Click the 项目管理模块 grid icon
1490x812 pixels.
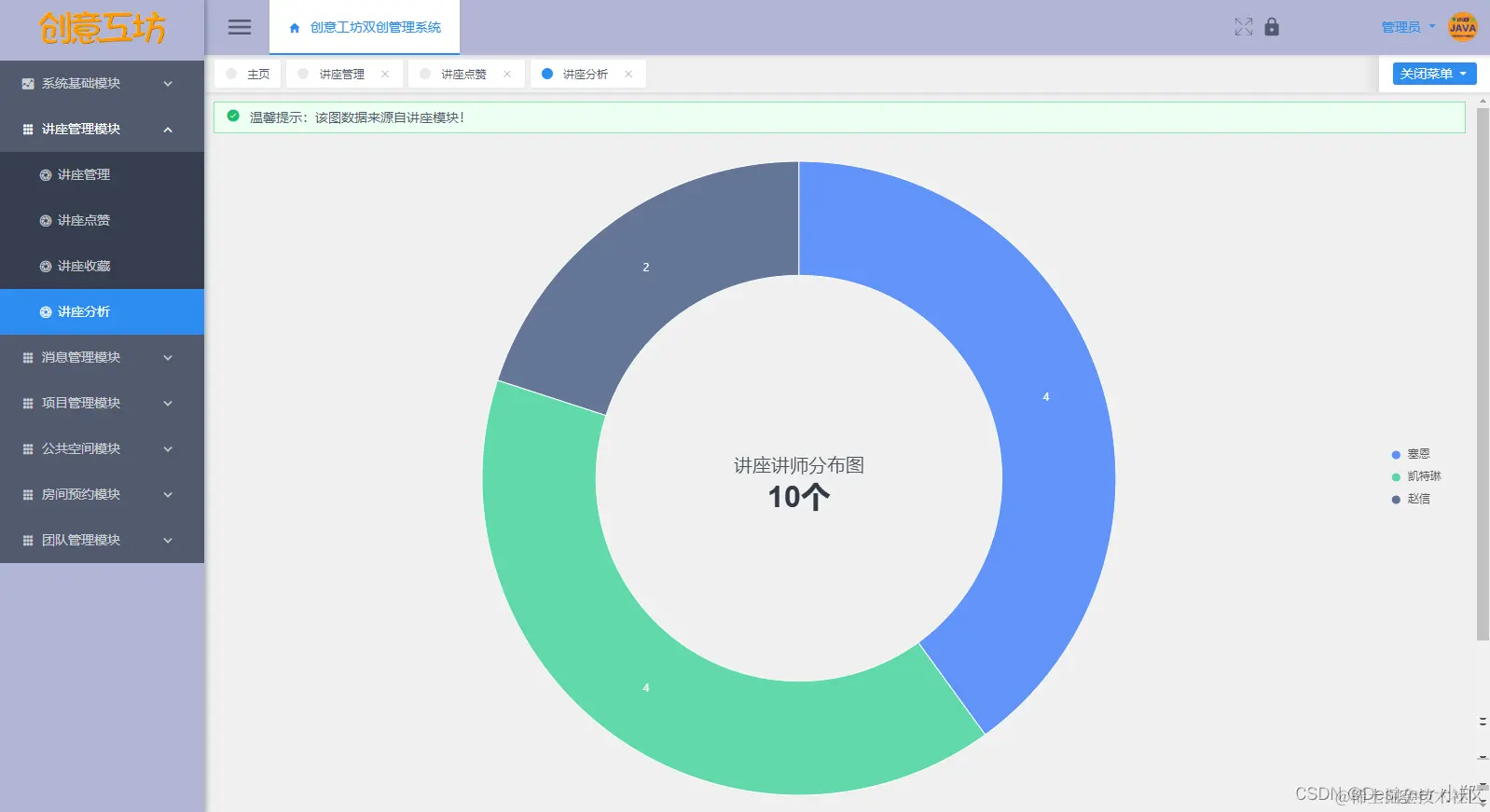[x=28, y=404]
